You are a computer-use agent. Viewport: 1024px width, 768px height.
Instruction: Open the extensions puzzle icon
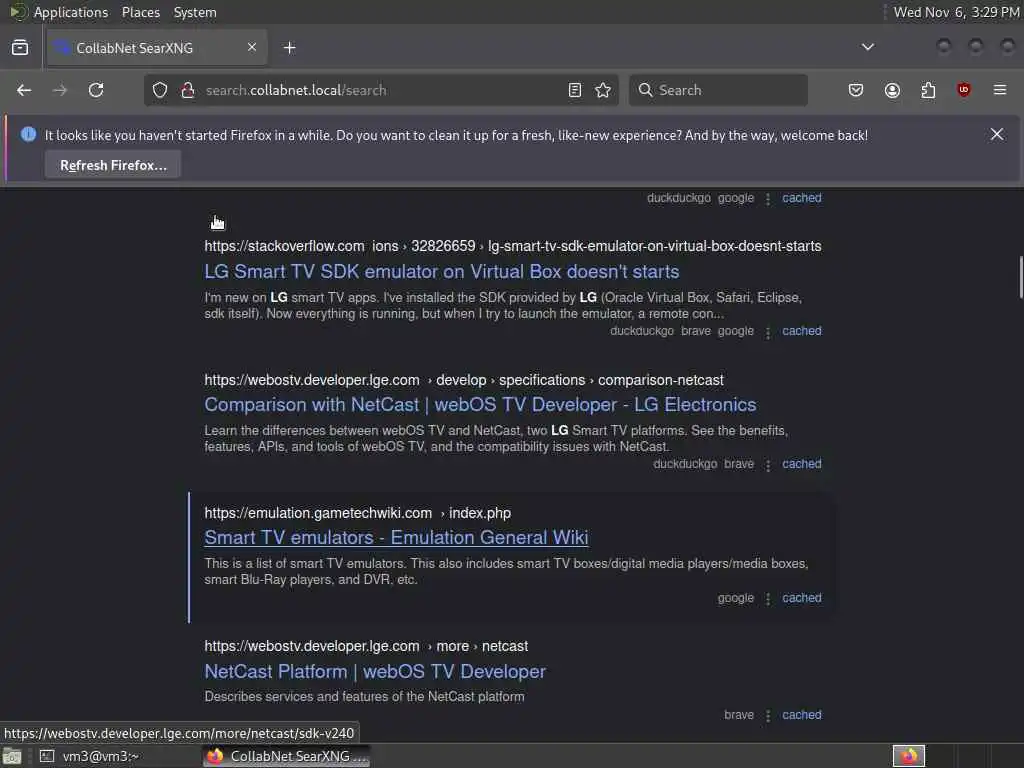click(x=928, y=90)
